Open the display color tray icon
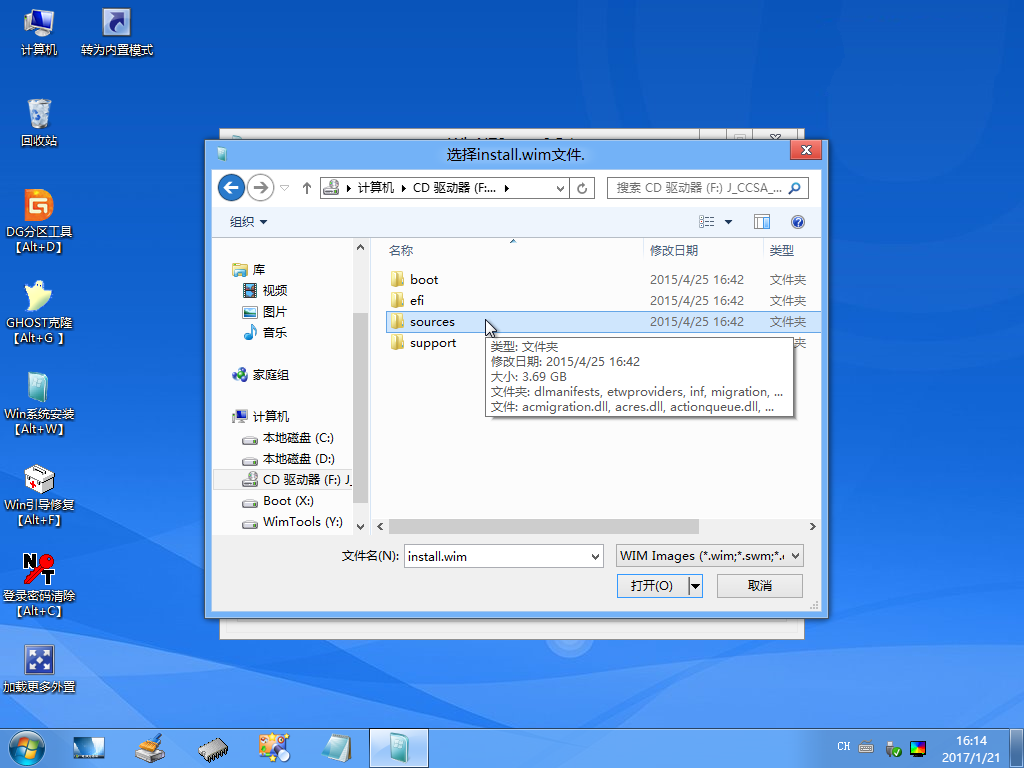 coord(918,748)
